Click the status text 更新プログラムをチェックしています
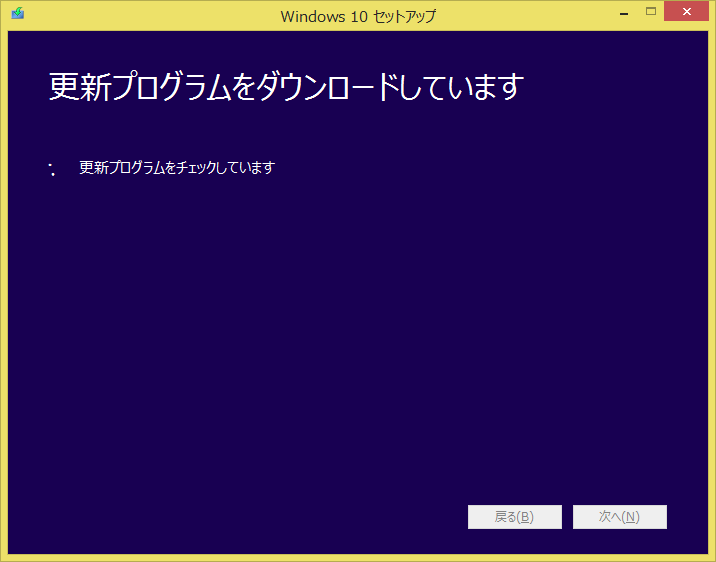This screenshot has height=562, width=716. point(177,168)
